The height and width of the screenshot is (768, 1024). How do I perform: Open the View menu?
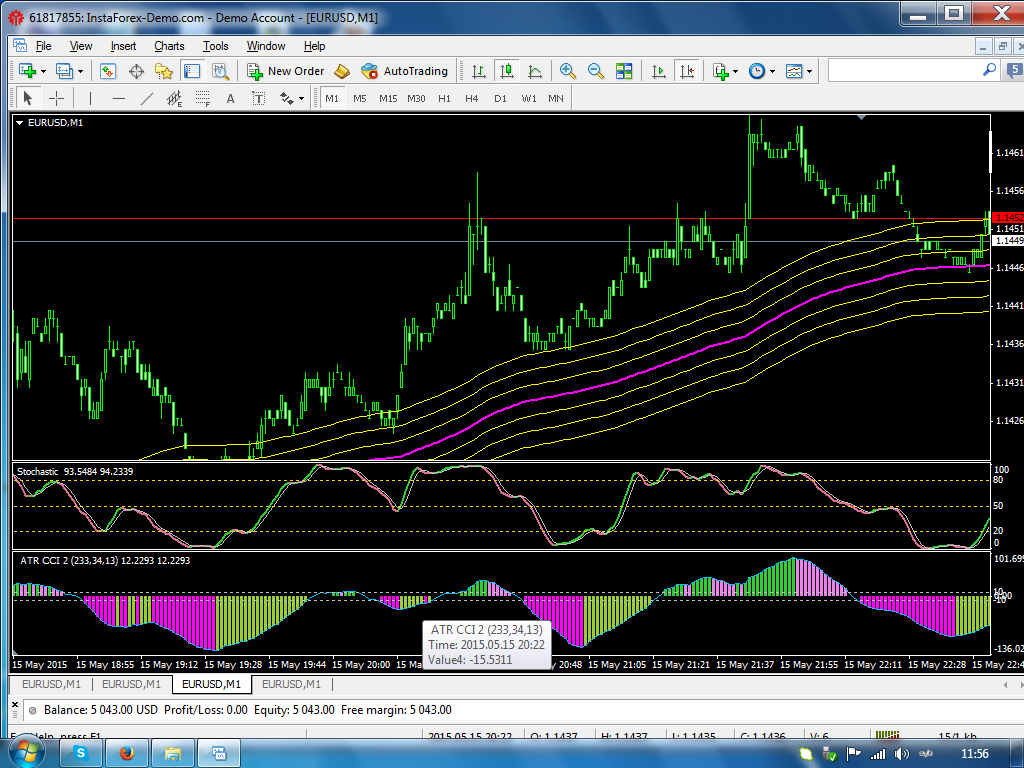coord(81,46)
